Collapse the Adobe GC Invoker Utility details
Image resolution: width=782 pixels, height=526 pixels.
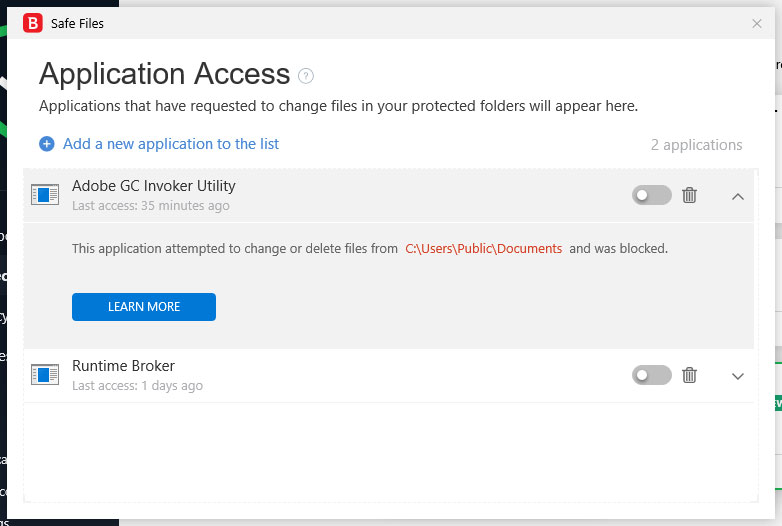click(x=738, y=196)
